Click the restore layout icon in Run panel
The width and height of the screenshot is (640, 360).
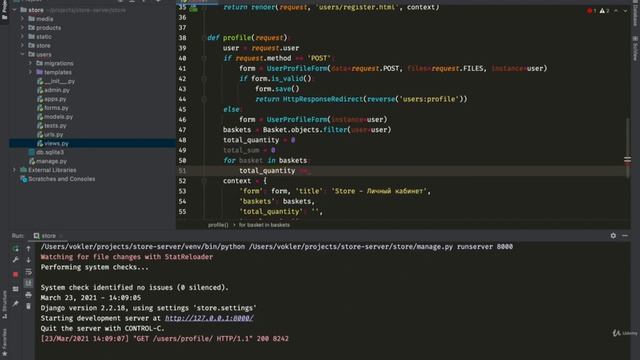click(x=16, y=289)
